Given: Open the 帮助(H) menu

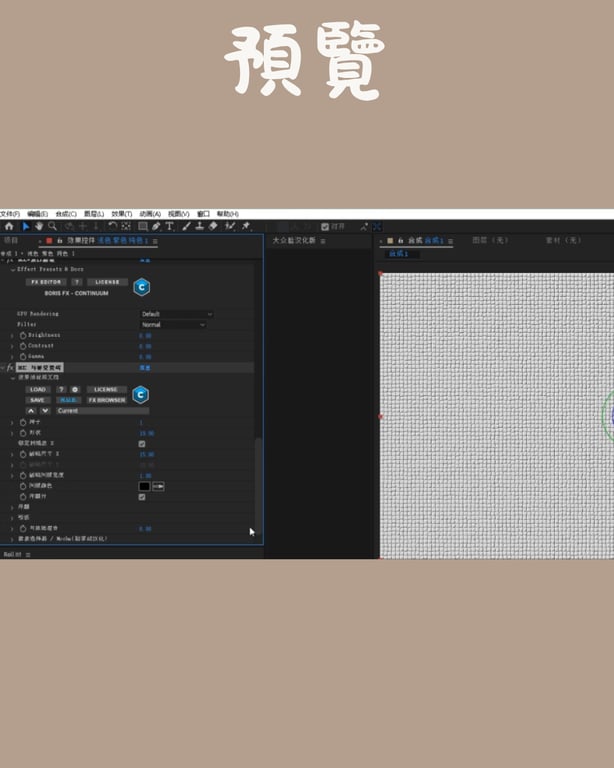Looking at the screenshot, I should [228, 214].
